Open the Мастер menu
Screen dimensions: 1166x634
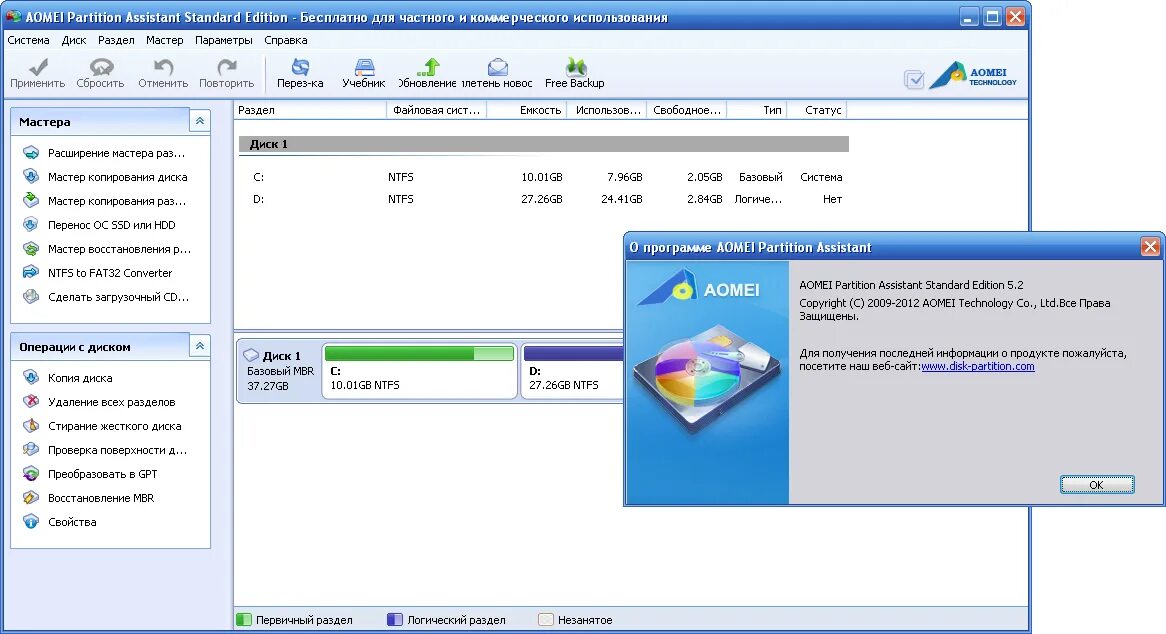(x=164, y=40)
